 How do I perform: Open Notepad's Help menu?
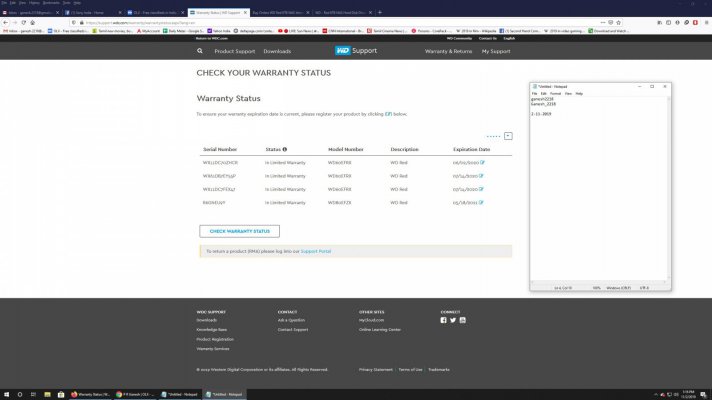(579, 94)
